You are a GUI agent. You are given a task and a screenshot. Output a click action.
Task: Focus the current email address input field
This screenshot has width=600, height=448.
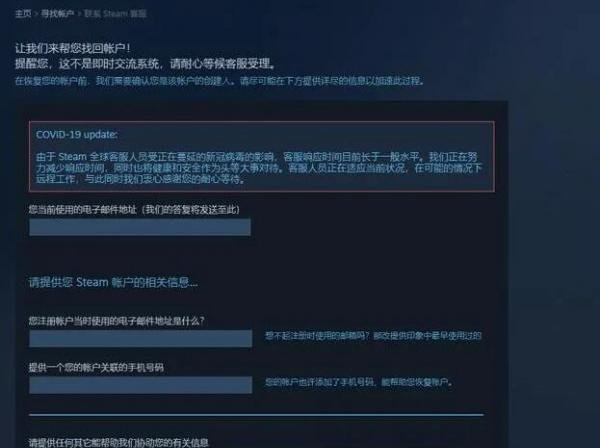pos(140,227)
